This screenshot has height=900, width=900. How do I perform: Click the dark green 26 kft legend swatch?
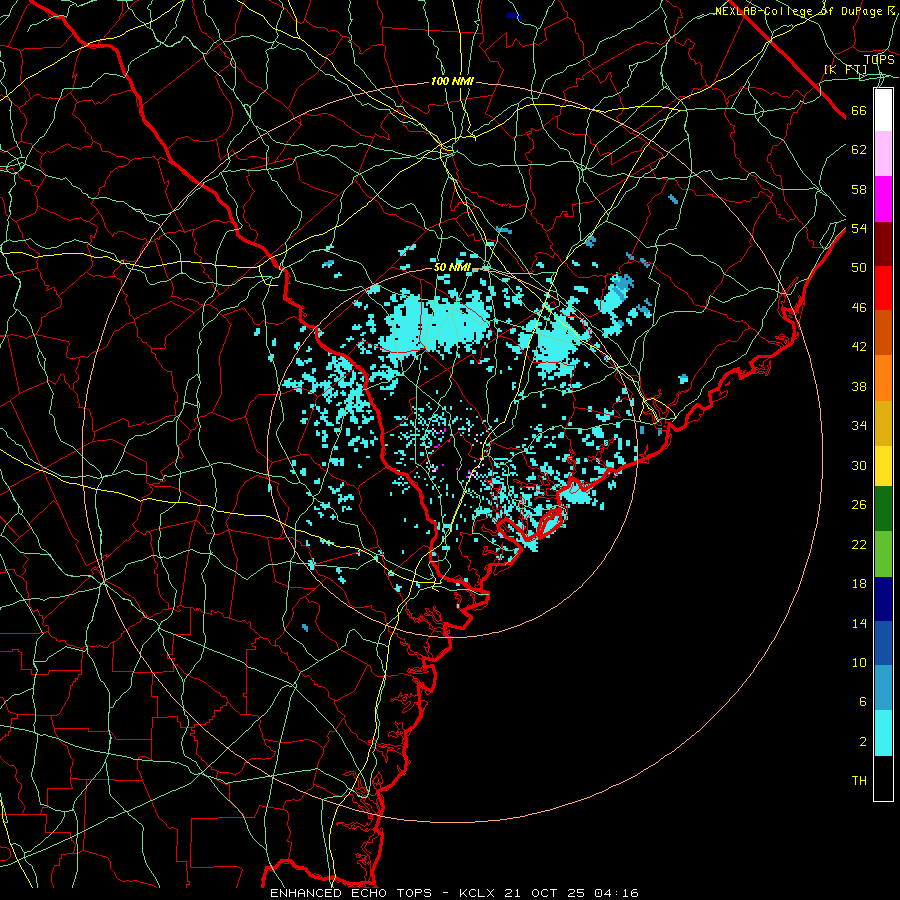pos(883,509)
